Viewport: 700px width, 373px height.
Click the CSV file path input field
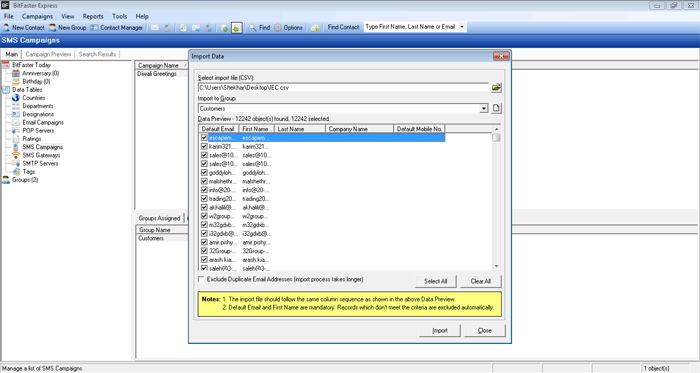pos(343,87)
